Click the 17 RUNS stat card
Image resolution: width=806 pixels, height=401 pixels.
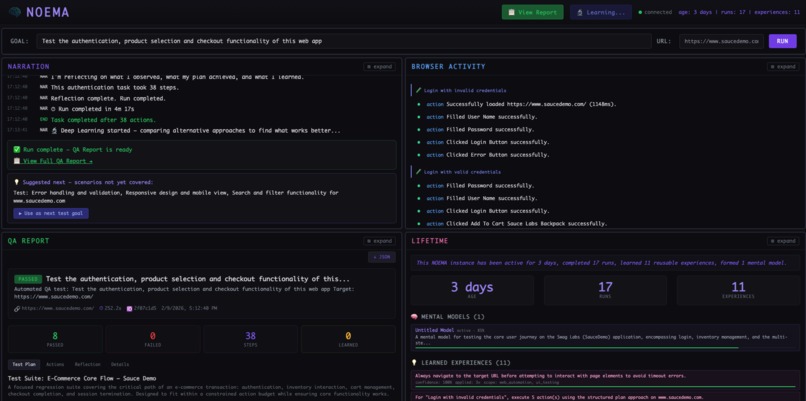(605, 290)
